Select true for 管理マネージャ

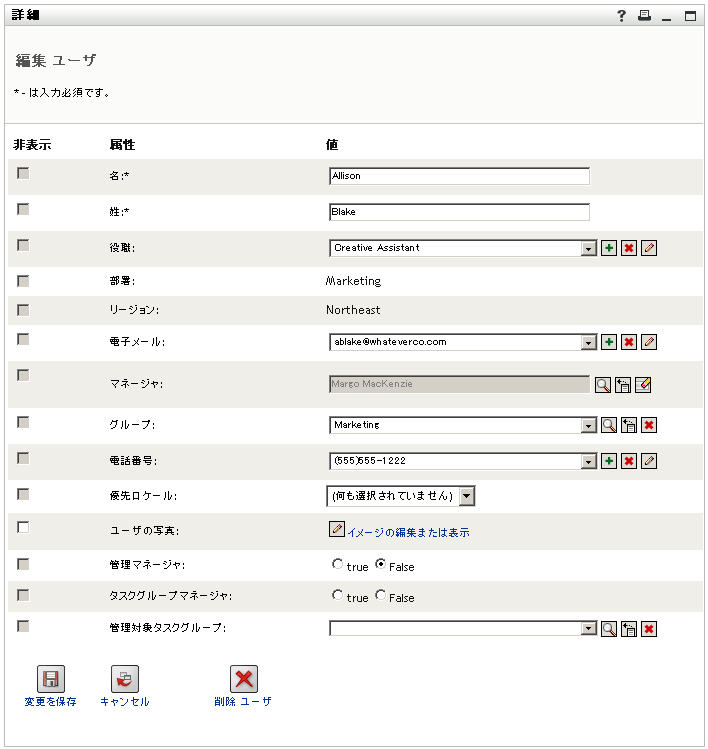pos(337,564)
